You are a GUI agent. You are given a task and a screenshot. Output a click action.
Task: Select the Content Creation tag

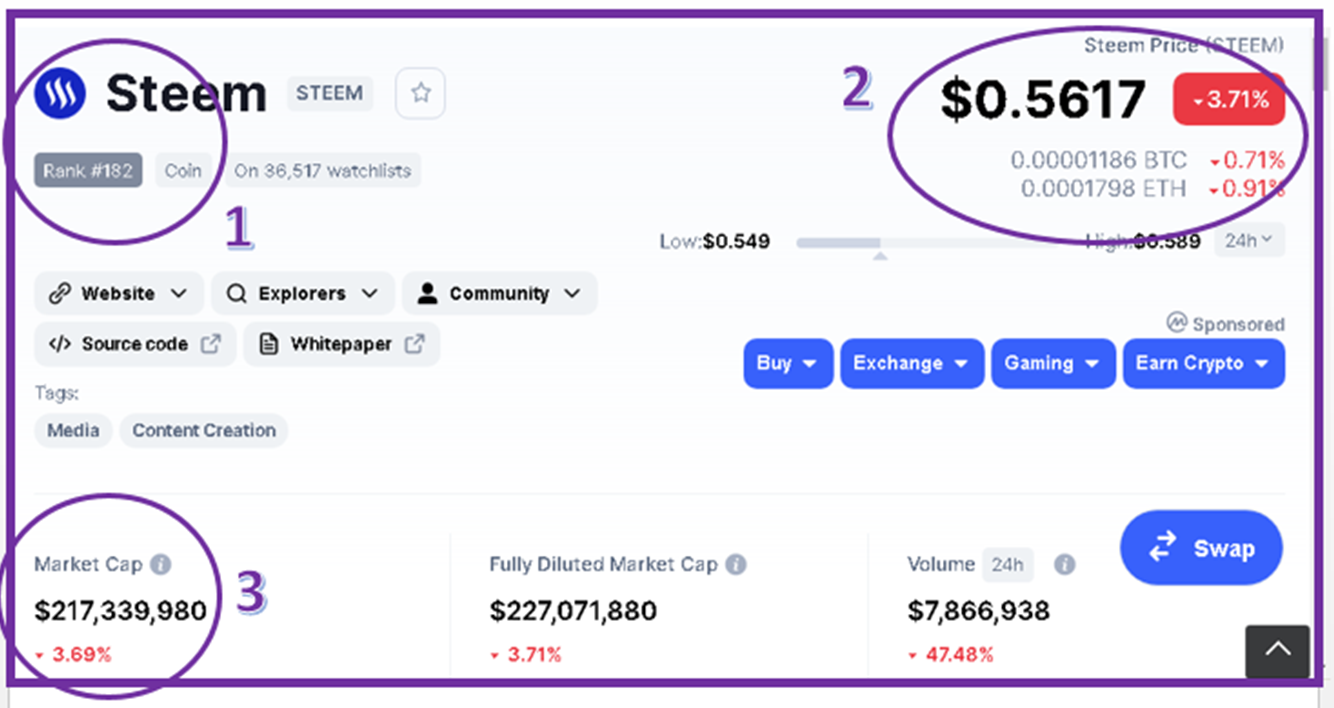(x=204, y=431)
